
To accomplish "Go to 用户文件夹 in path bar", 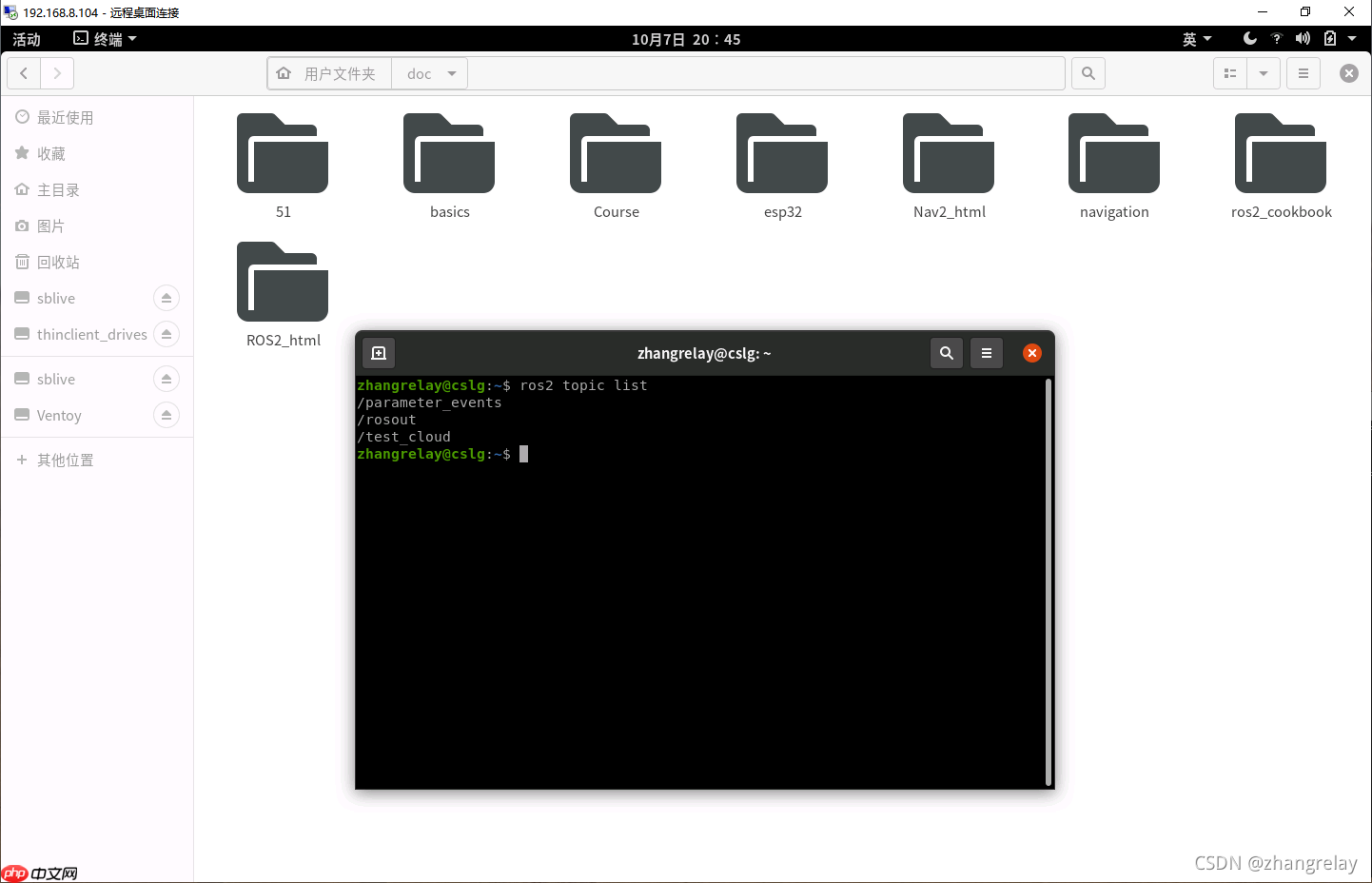I will point(329,73).
